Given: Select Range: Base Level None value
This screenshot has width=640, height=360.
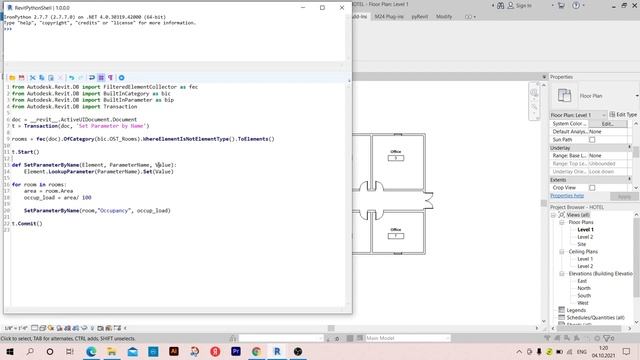Looking at the screenshot, I should point(608,156).
